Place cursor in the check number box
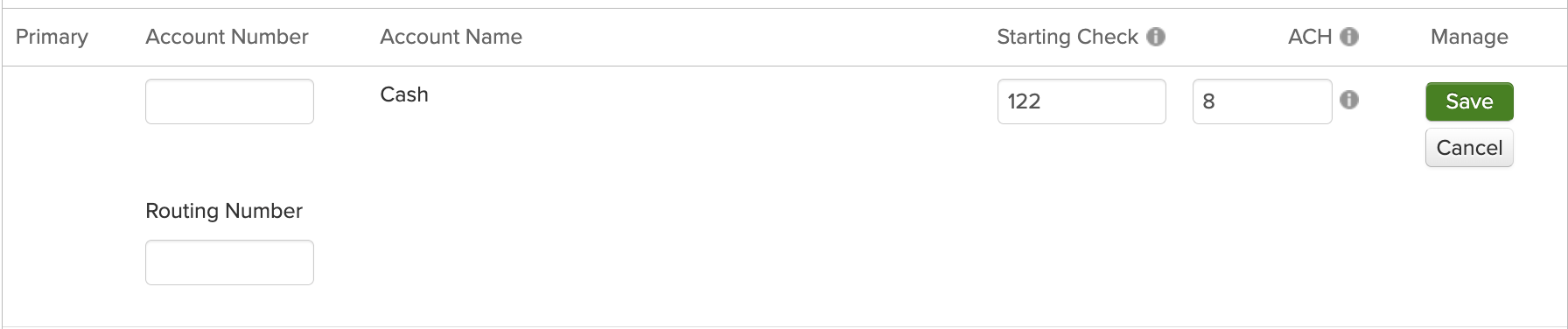The height and width of the screenshot is (329, 1568). [1081, 101]
